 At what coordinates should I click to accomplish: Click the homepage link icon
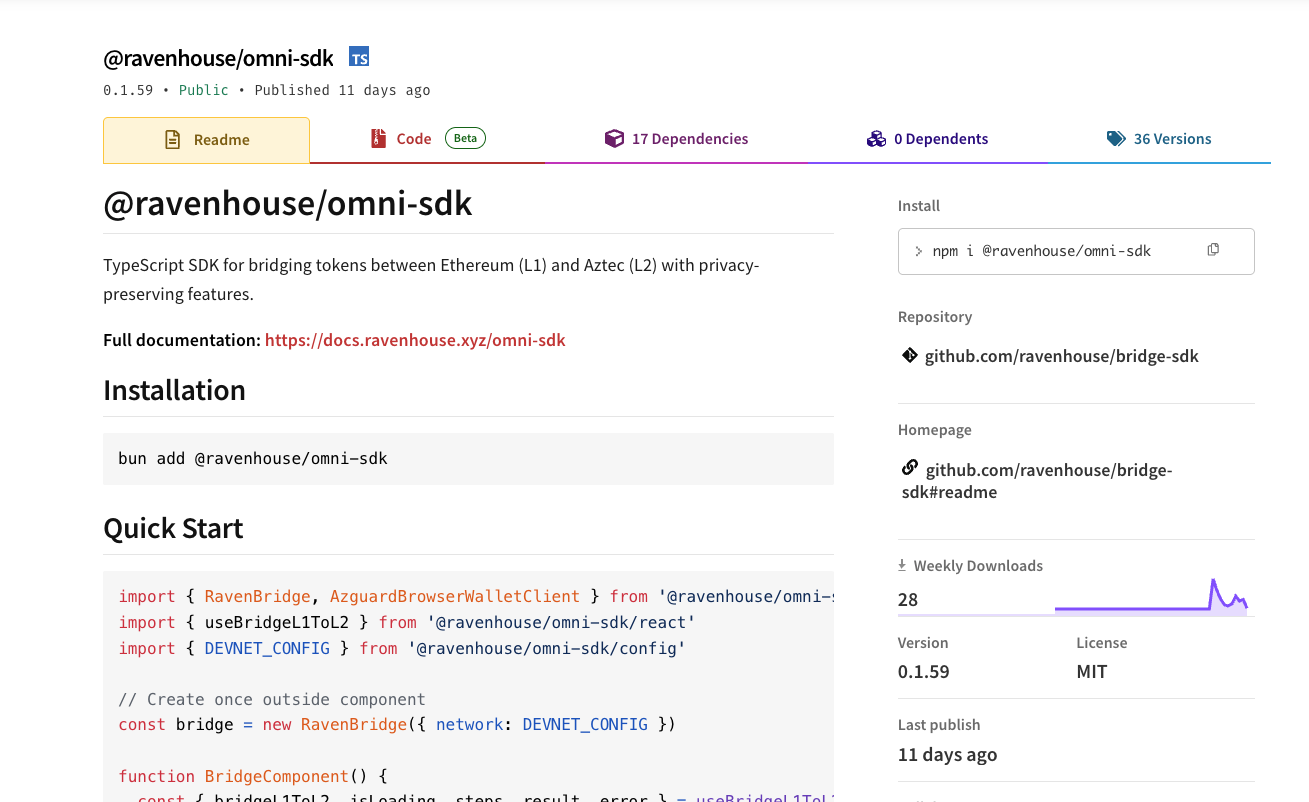coord(909,468)
